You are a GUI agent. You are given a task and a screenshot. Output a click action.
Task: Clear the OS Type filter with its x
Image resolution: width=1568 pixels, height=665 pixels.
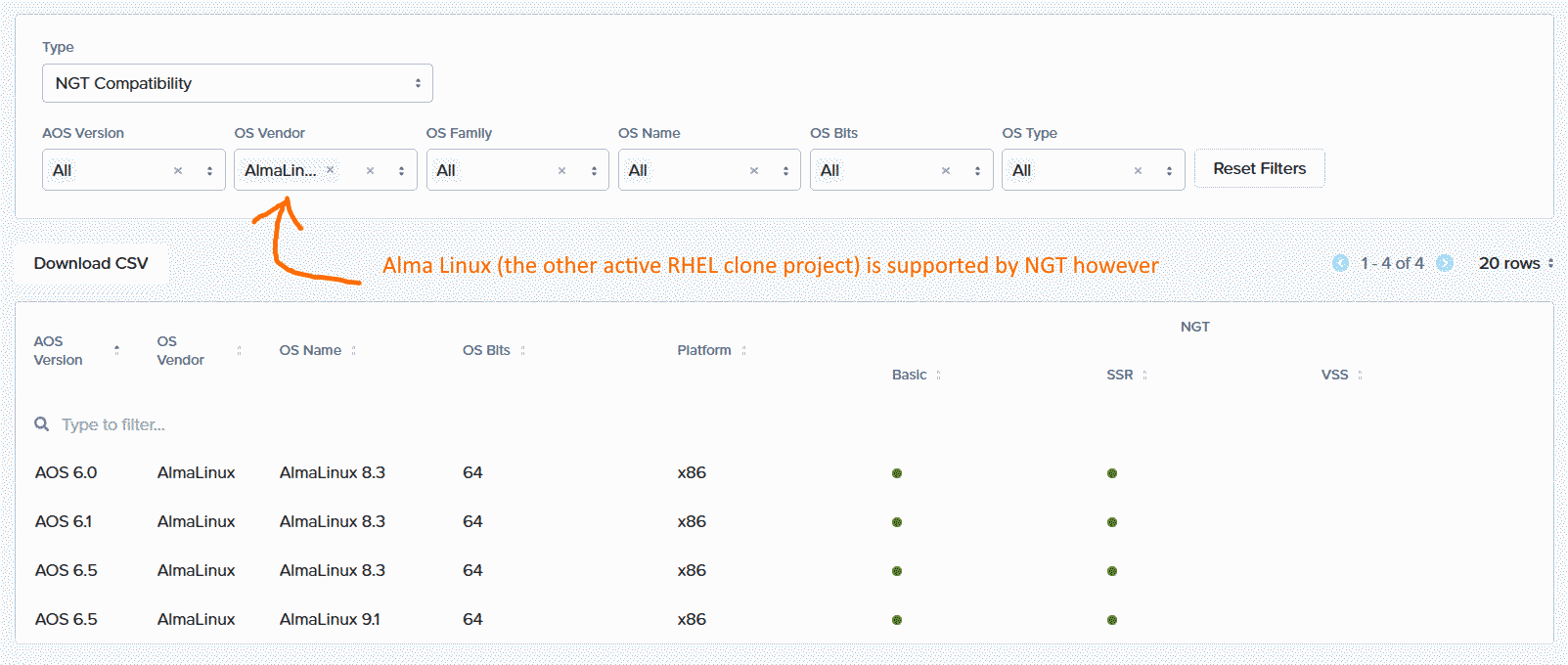click(1138, 170)
